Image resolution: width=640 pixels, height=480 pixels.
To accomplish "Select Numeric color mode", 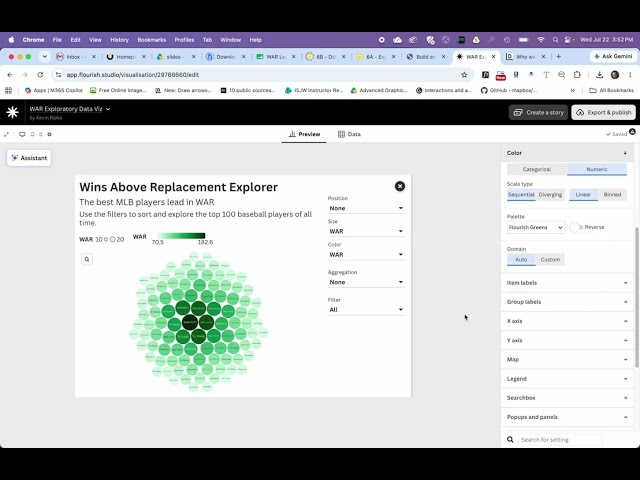I will point(597,169).
